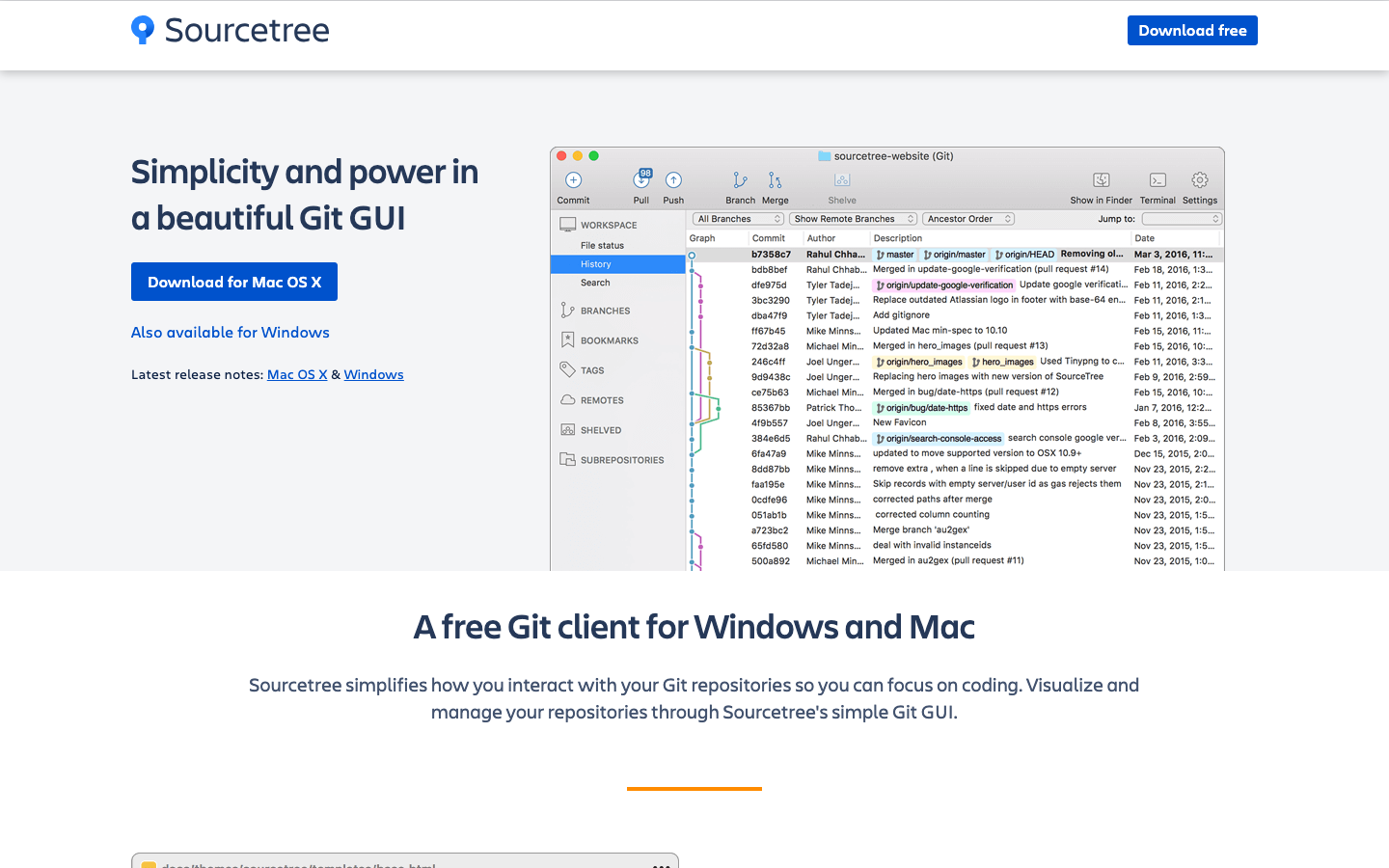This screenshot has width=1389, height=868.
Task: Open the Terminal toolbar icon
Action: coord(1157,180)
